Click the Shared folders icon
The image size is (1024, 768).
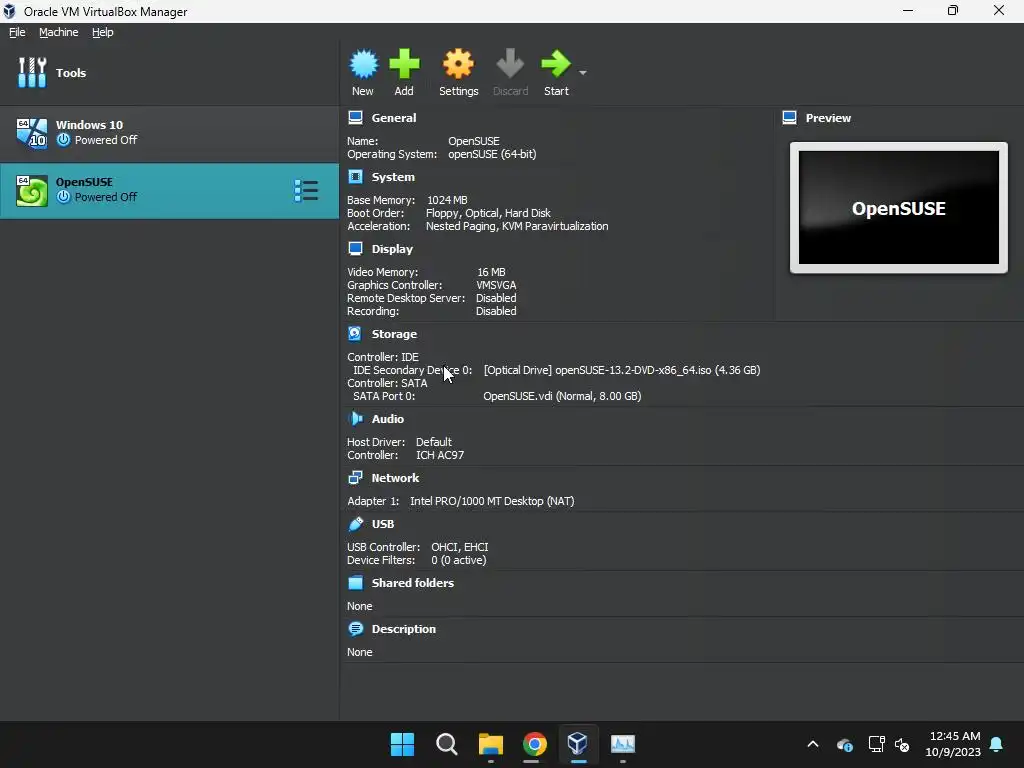tap(355, 583)
